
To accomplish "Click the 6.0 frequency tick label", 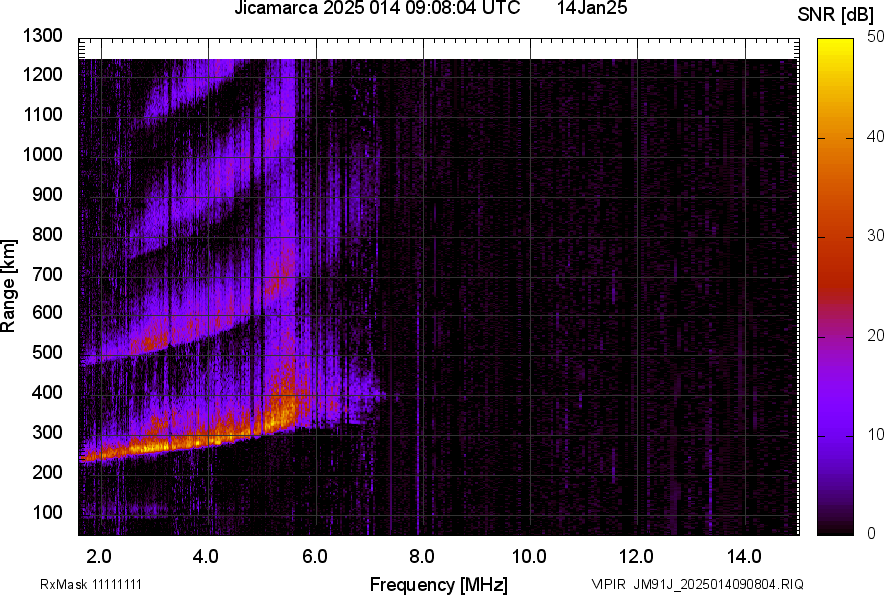I will tap(315, 557).
